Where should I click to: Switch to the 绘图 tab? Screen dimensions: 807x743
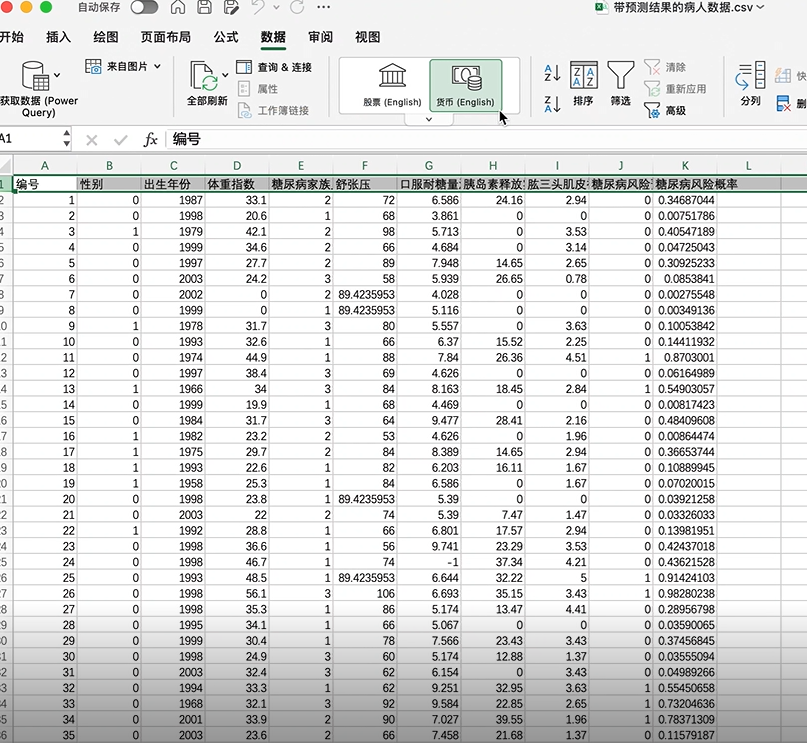(106, 37)
